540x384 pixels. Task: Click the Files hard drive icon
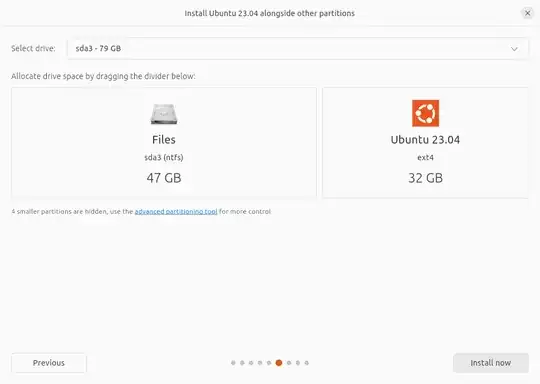click(x=164, y=114)
